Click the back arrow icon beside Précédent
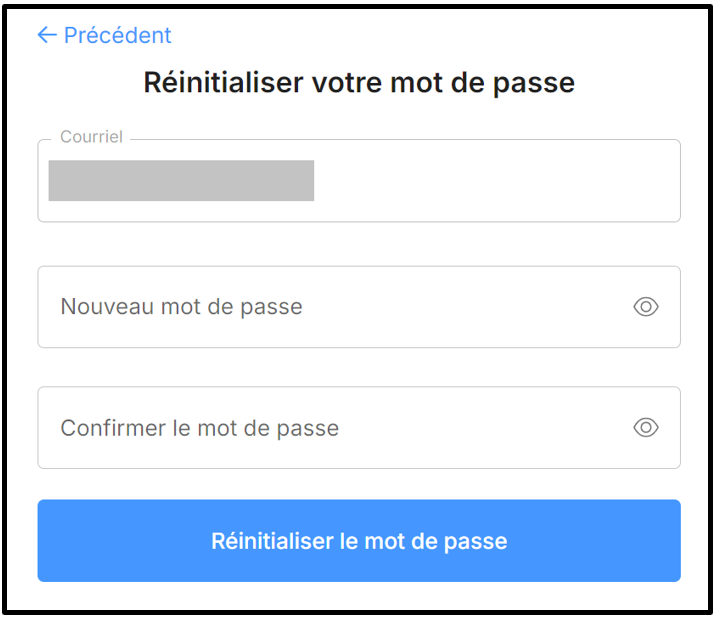This screenshot has height=617, width=717. click(46, 35)
